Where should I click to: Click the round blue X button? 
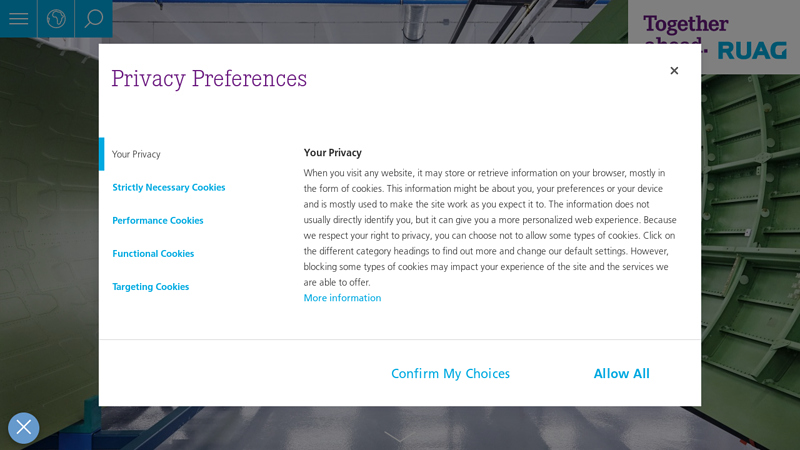(23, 428)
